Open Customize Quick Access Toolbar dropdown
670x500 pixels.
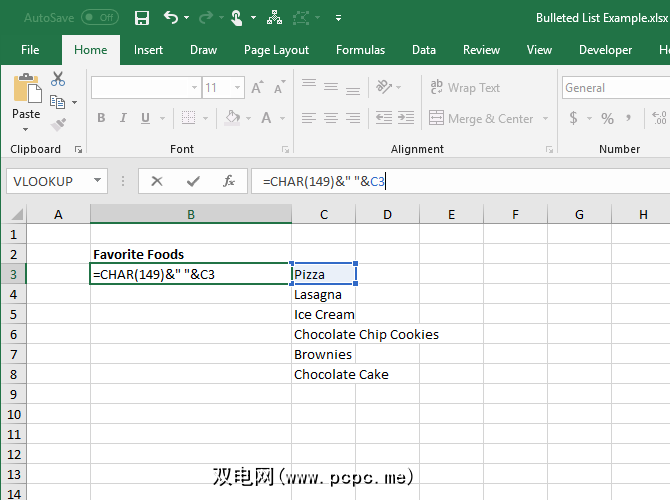click(x=338, y=18)
